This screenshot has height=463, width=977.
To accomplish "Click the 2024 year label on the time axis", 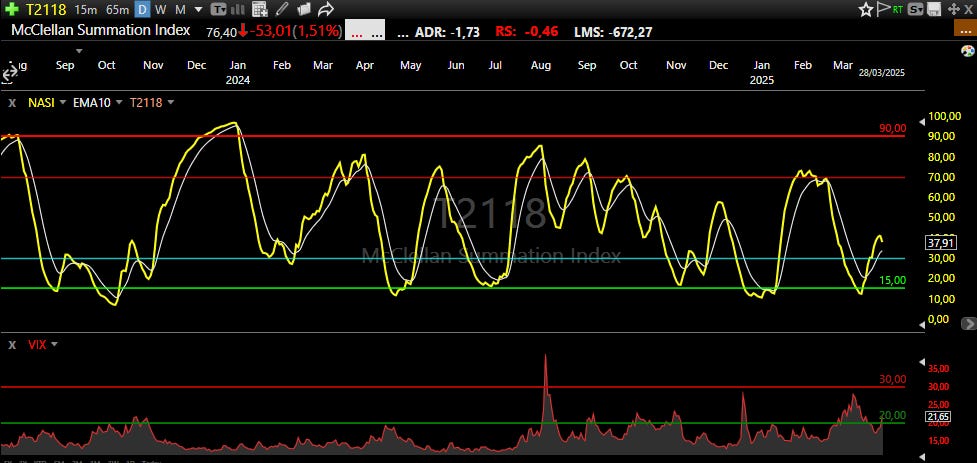I will (x=237, y=80).
